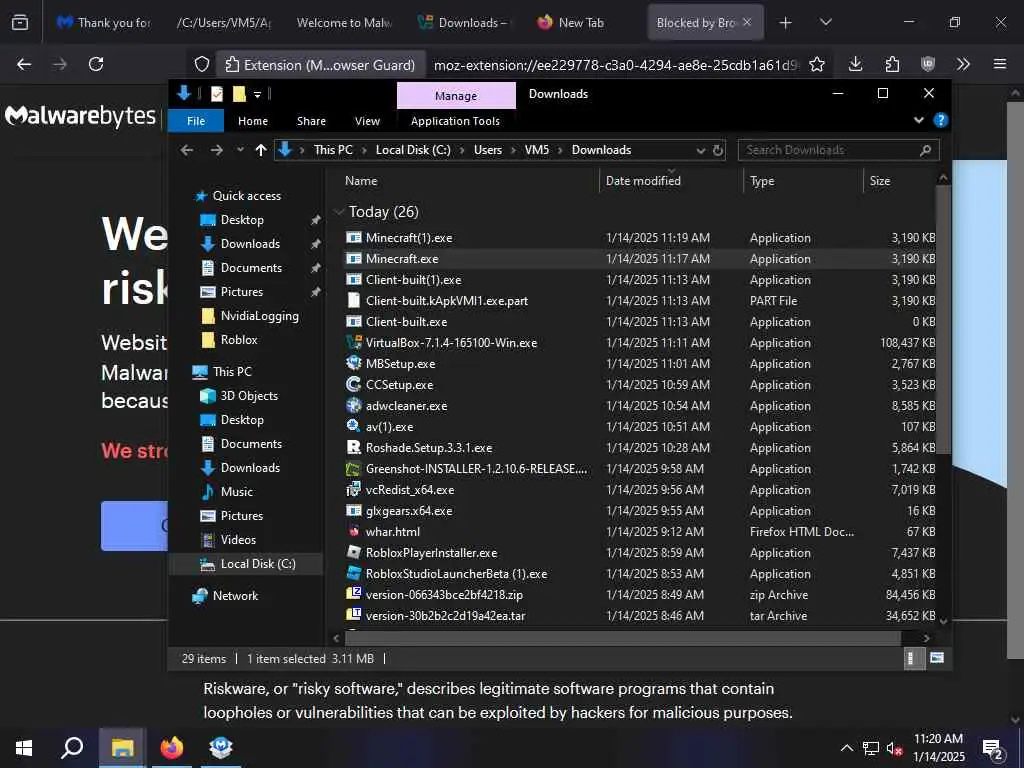
Task: Click the Firefox URL address field
Action: [615, 65]
